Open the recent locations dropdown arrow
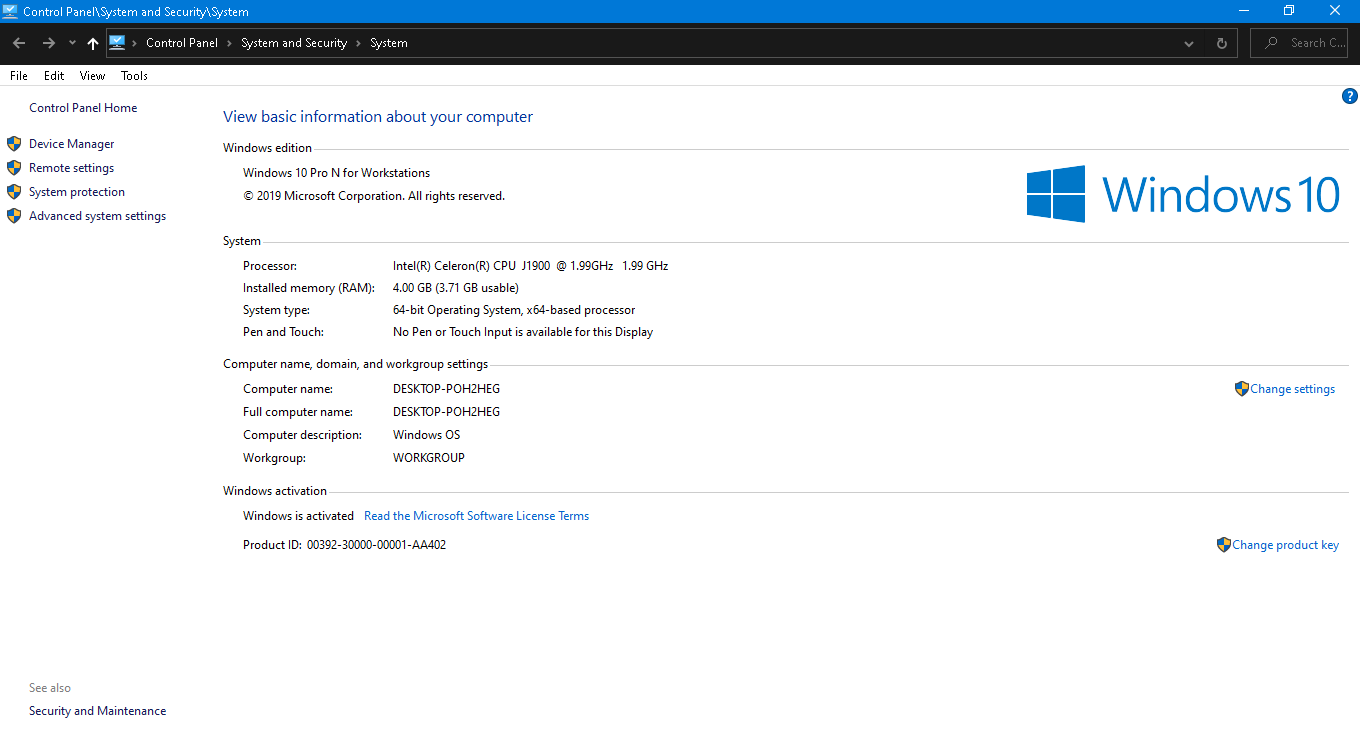Image resolution: width=1360 pixels, height=738 pixels. (x=72, y=43)
